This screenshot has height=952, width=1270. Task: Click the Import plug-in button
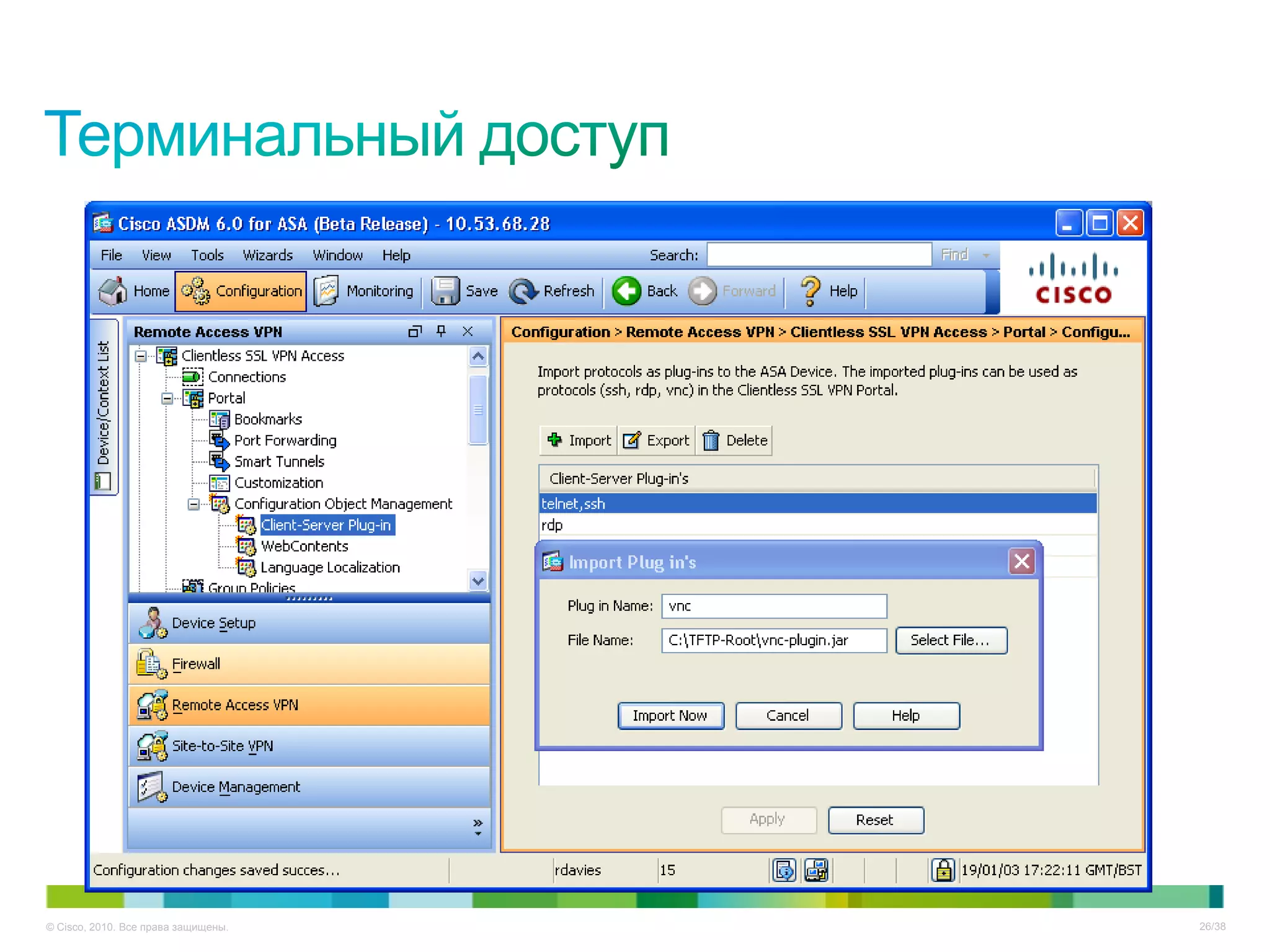point(579,441)
